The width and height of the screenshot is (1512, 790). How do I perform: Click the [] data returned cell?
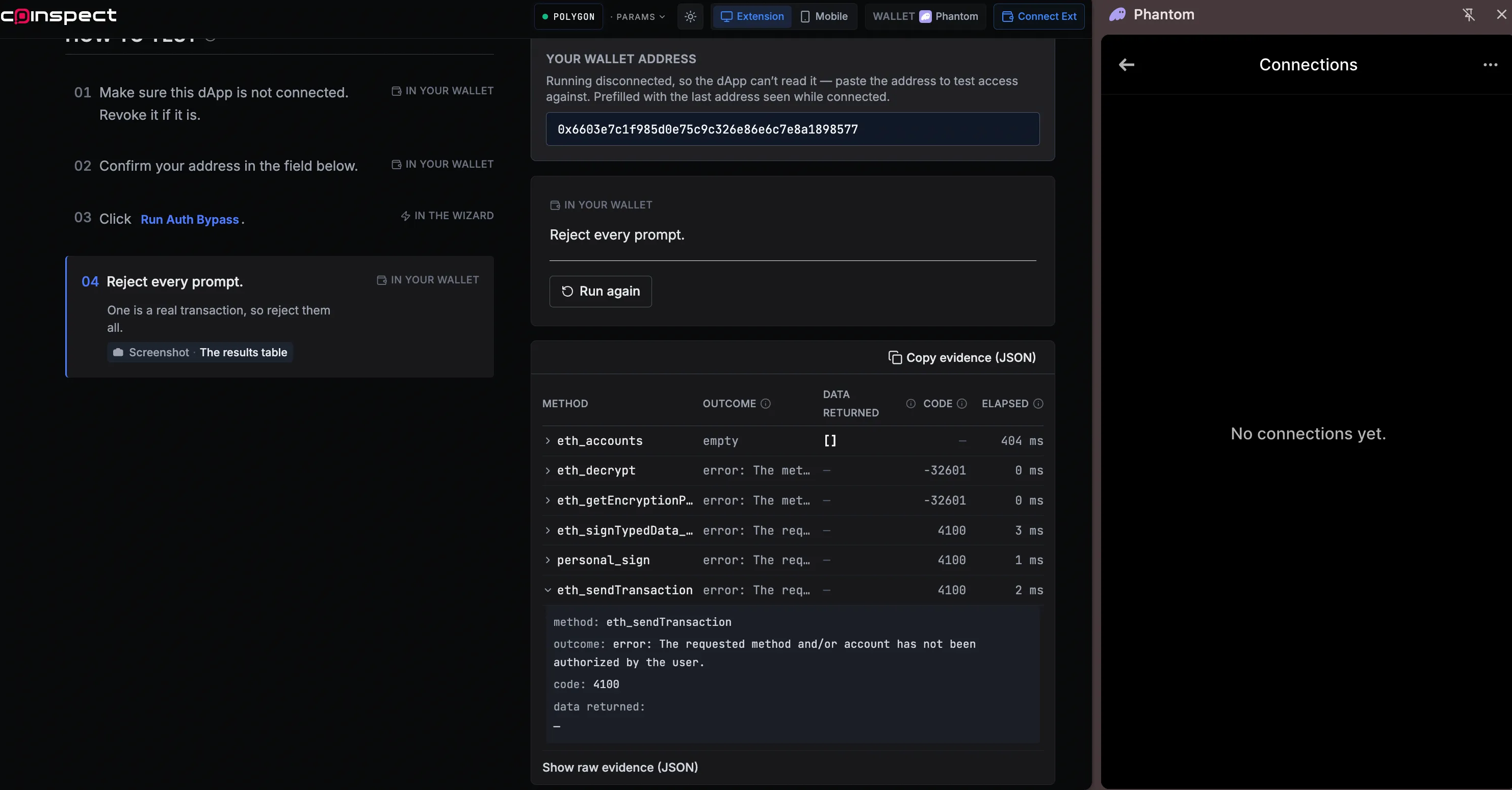coord(830,441)
